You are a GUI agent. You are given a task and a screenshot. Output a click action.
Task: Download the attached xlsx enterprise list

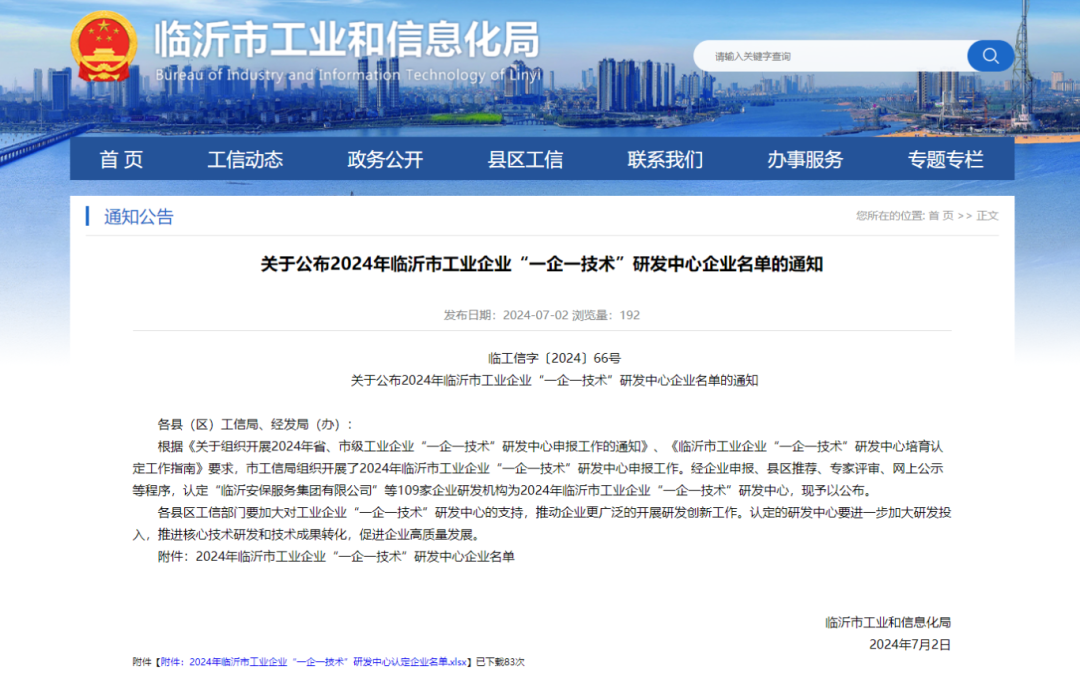[313, 662]
